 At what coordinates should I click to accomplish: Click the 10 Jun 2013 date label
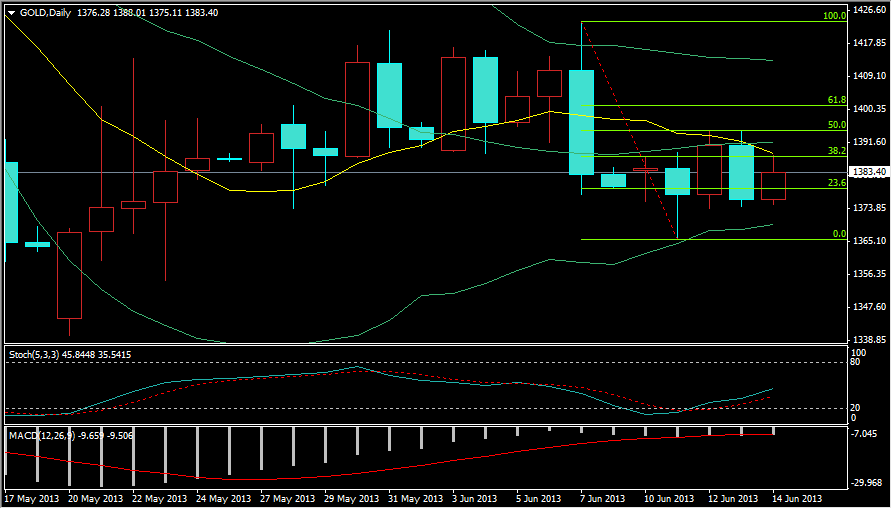tap(669, 499)
